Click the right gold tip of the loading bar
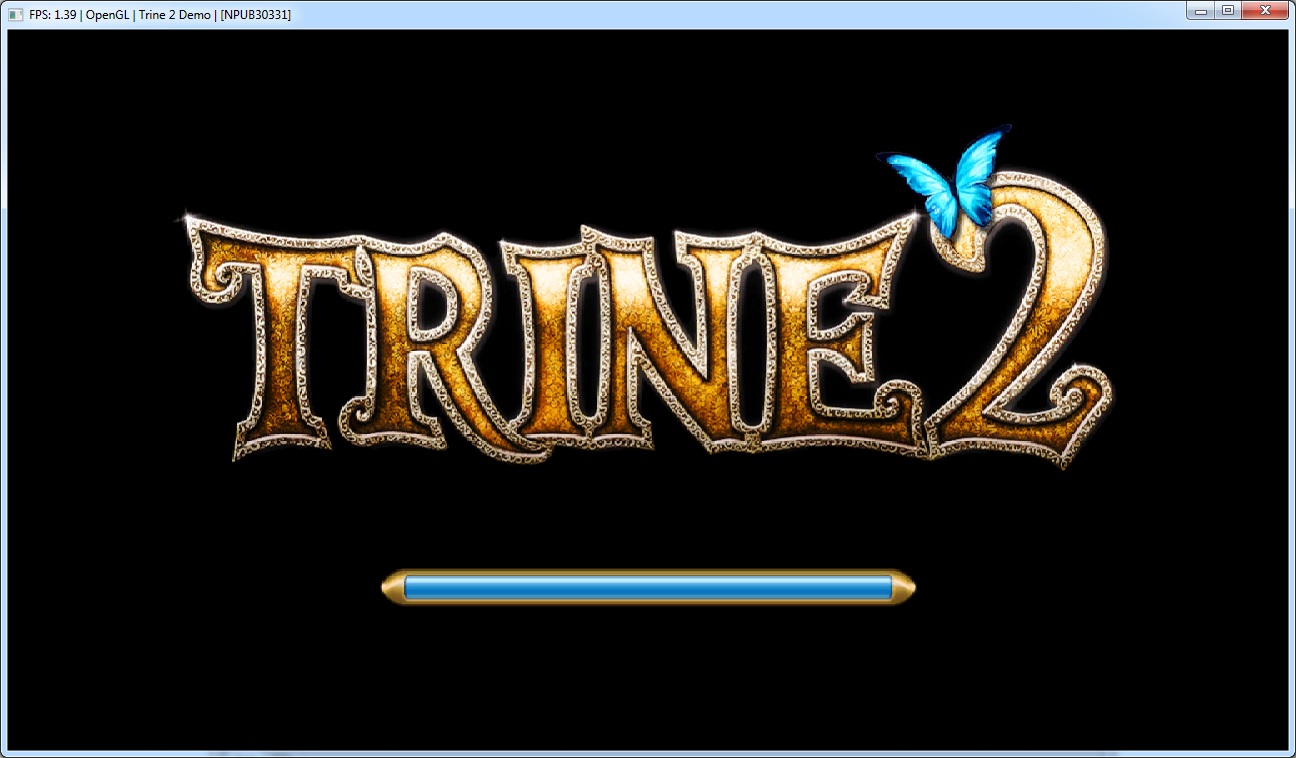This screenshot has height=758, width=1296. pyautogui.click(x=903, y=588)
